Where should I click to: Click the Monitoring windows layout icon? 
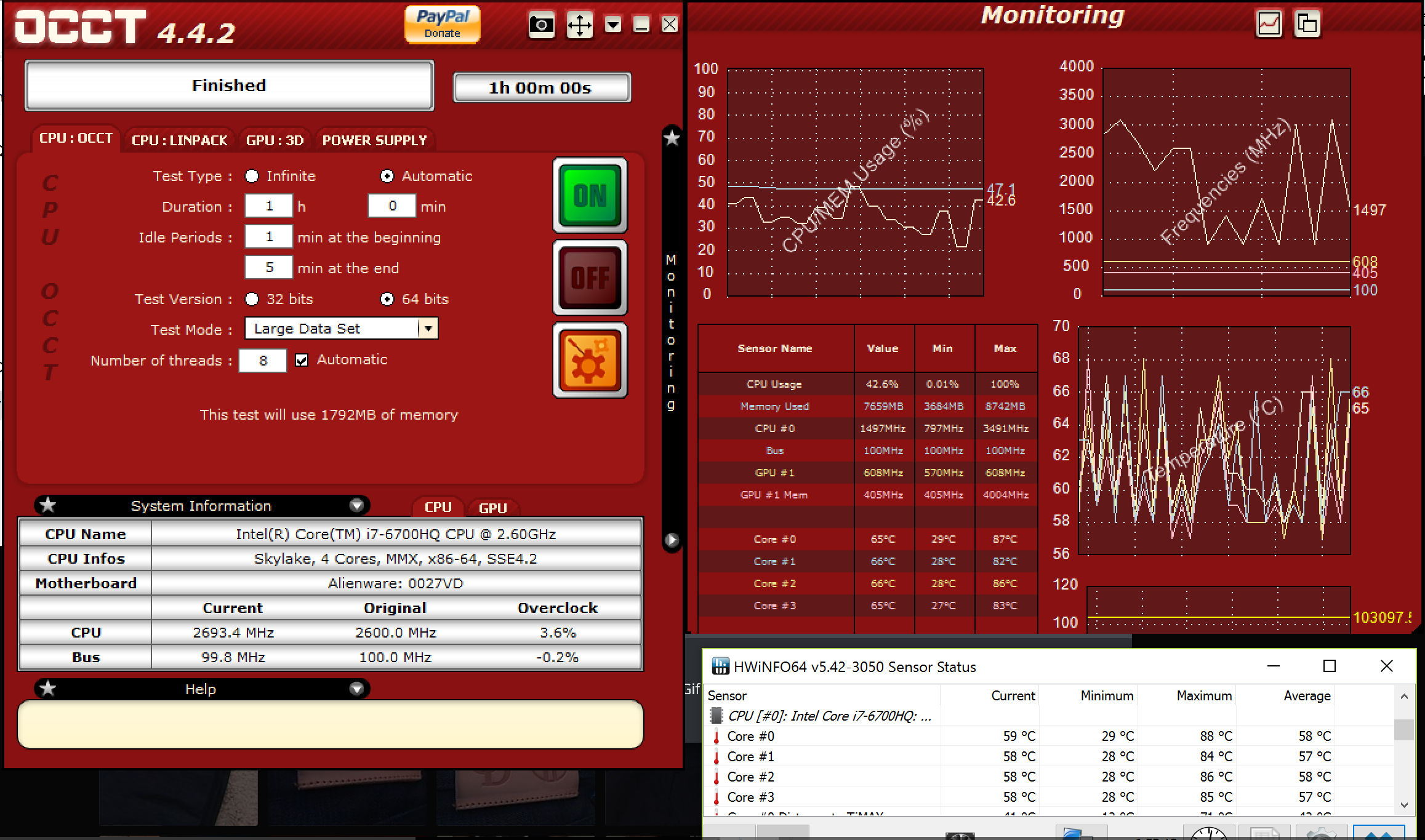pos(1307,25)
